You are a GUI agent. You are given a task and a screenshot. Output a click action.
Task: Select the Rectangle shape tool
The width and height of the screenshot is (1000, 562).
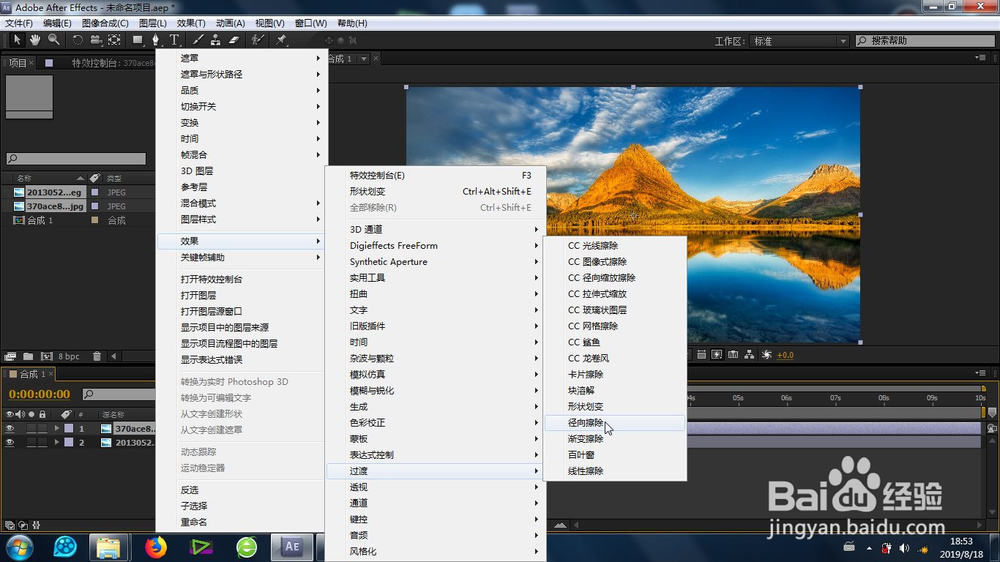[x=137, y=40]
